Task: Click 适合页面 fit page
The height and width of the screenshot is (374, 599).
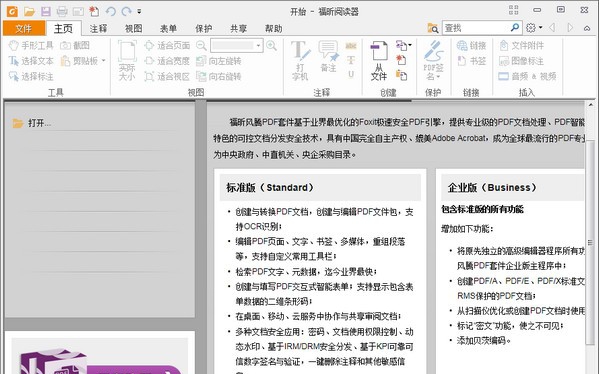Action: point(167,45)
